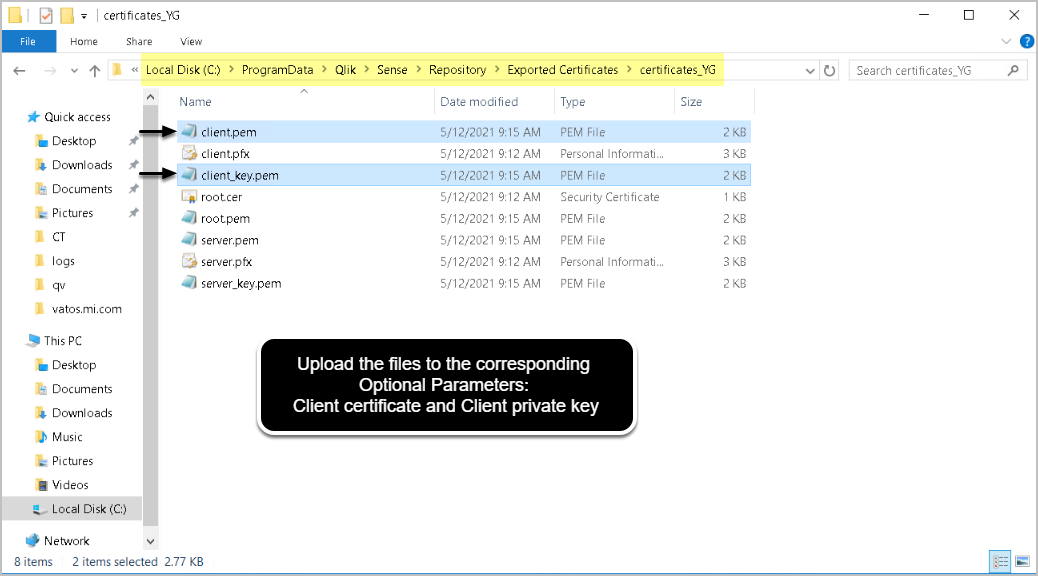
Task: Sort files by Date modified column
Action: point(479,102)
